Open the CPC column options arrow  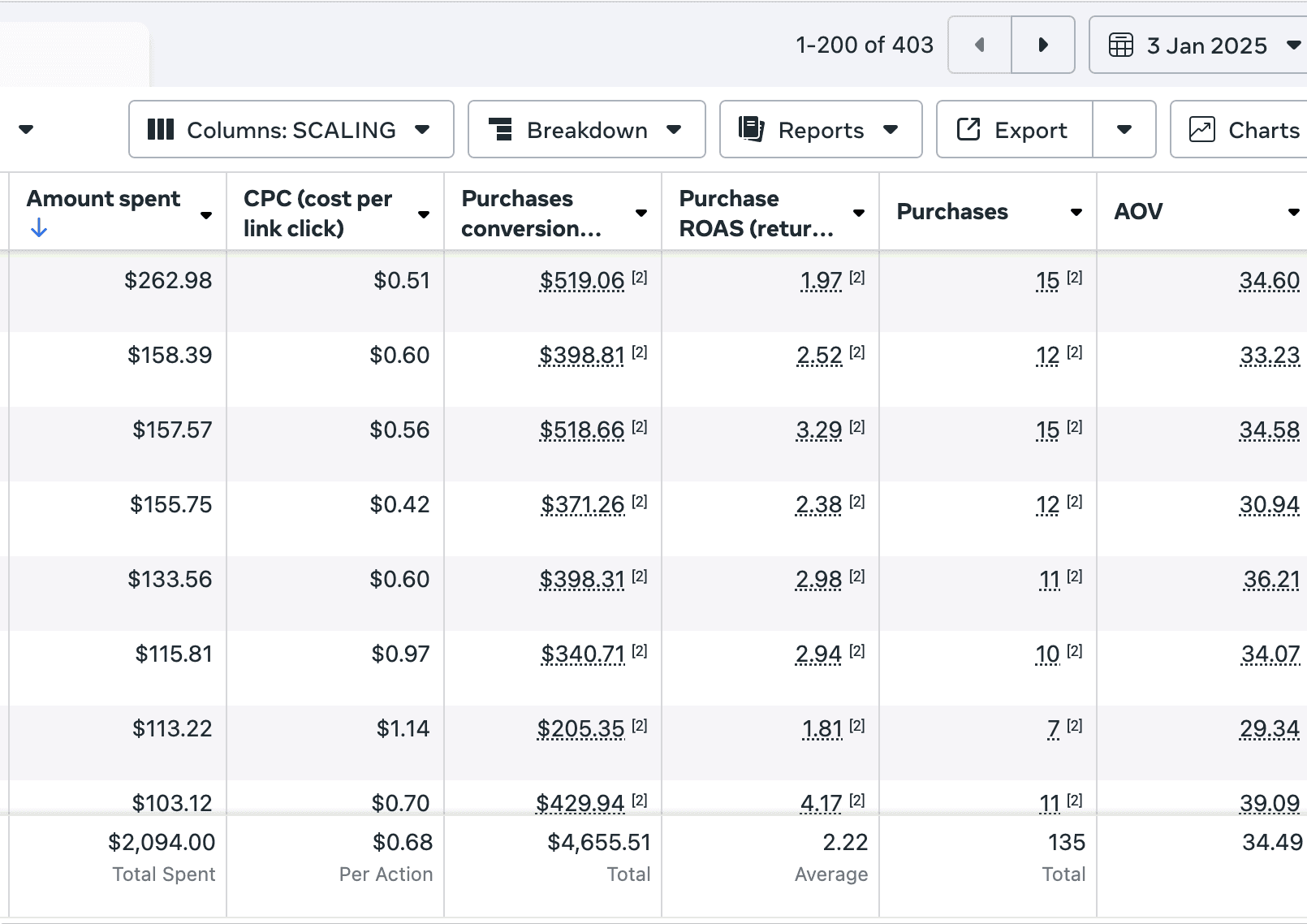tap(424, 215)
